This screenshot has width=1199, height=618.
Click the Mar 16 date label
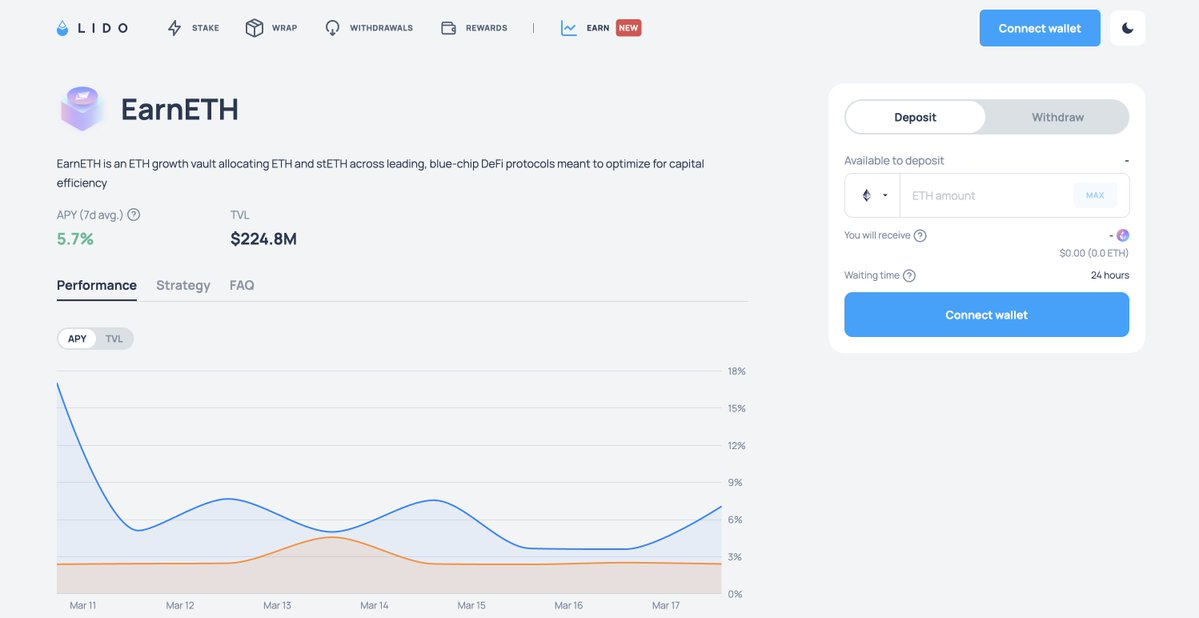point(568,605)
